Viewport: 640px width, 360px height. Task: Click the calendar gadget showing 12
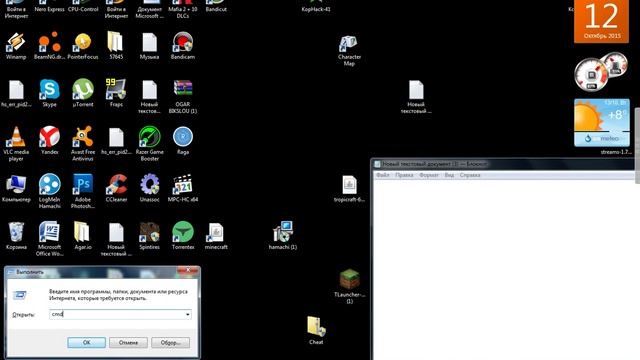point(602,21)
